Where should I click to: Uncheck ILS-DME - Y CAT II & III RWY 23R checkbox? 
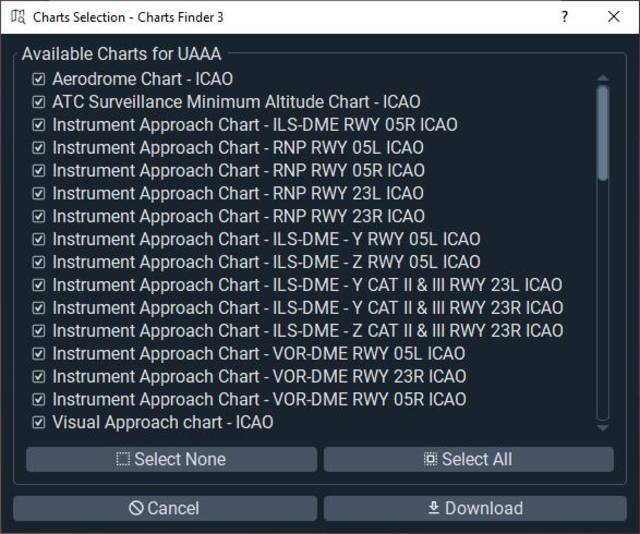(39, 307)
